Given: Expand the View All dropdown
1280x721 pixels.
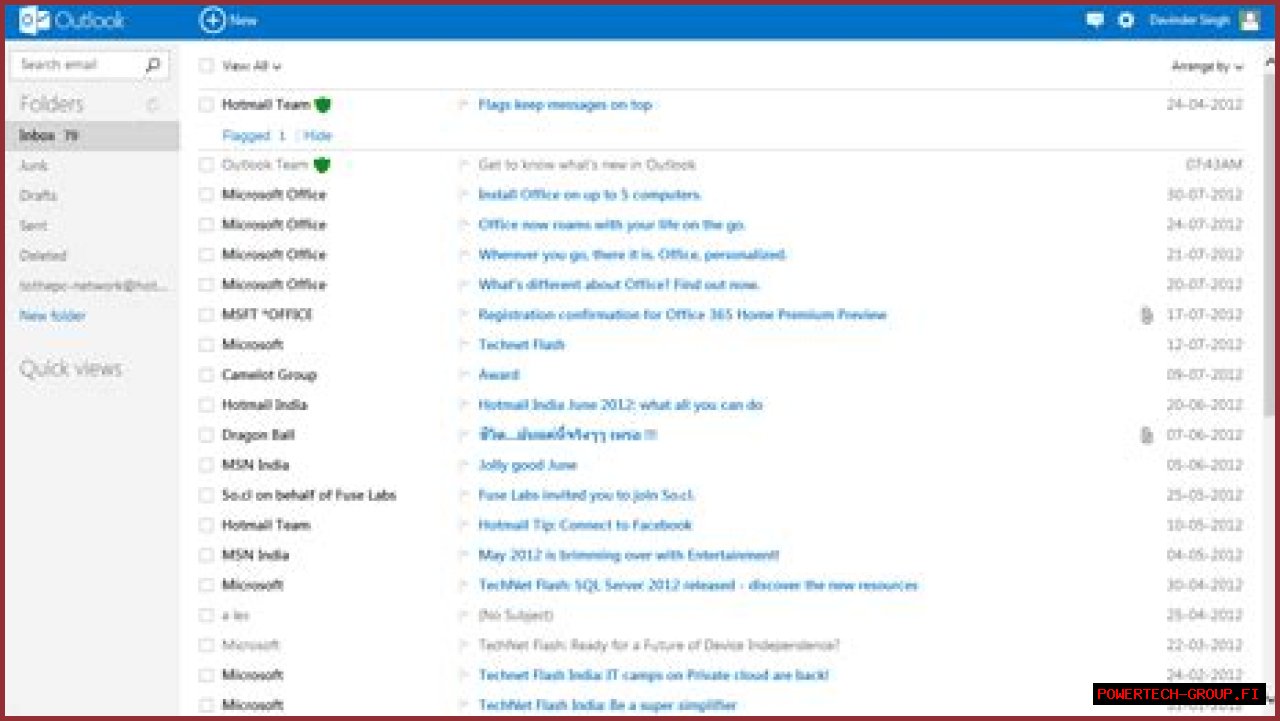Looking at the screenshot, I should pos(252,66).
